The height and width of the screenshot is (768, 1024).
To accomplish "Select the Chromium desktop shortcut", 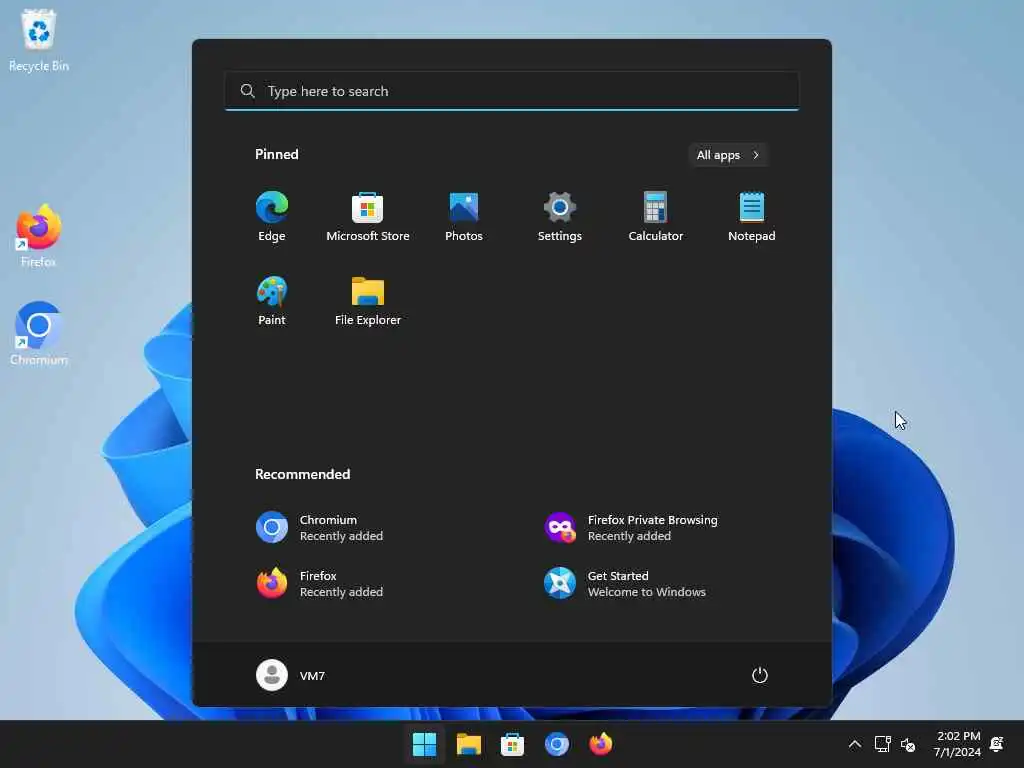I will pyautogui.click(x=39, y=333).
